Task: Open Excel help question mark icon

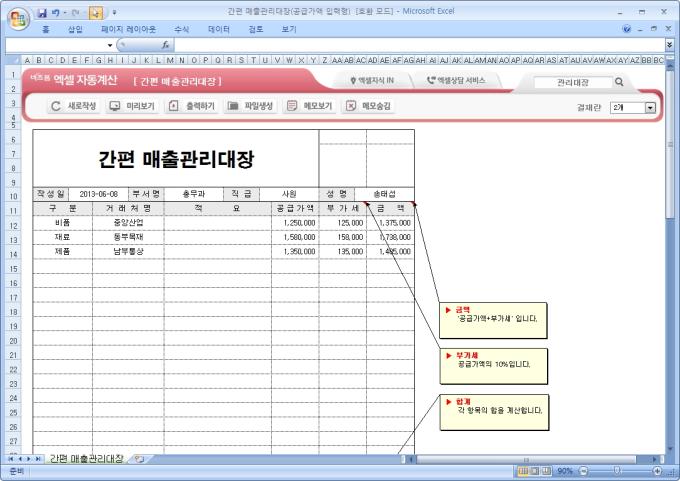Action: click(x=627, y=29)
